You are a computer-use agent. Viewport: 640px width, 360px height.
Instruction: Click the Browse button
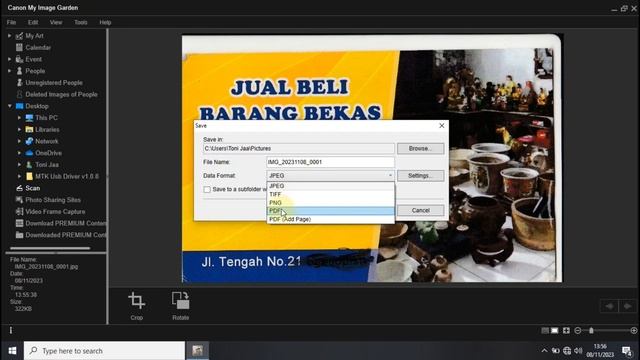click(420, 149)
